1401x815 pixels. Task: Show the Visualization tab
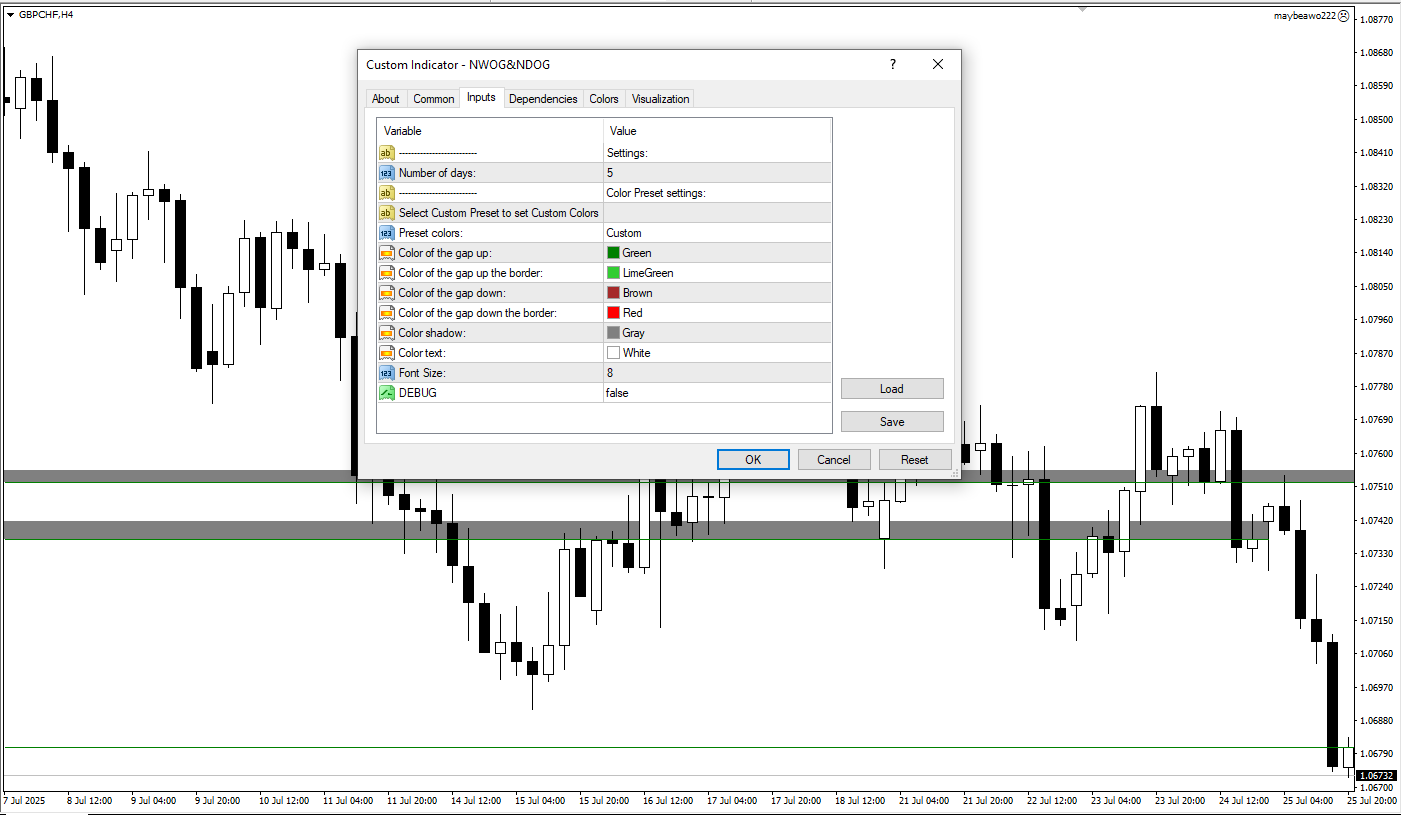[x=660, y=99]
